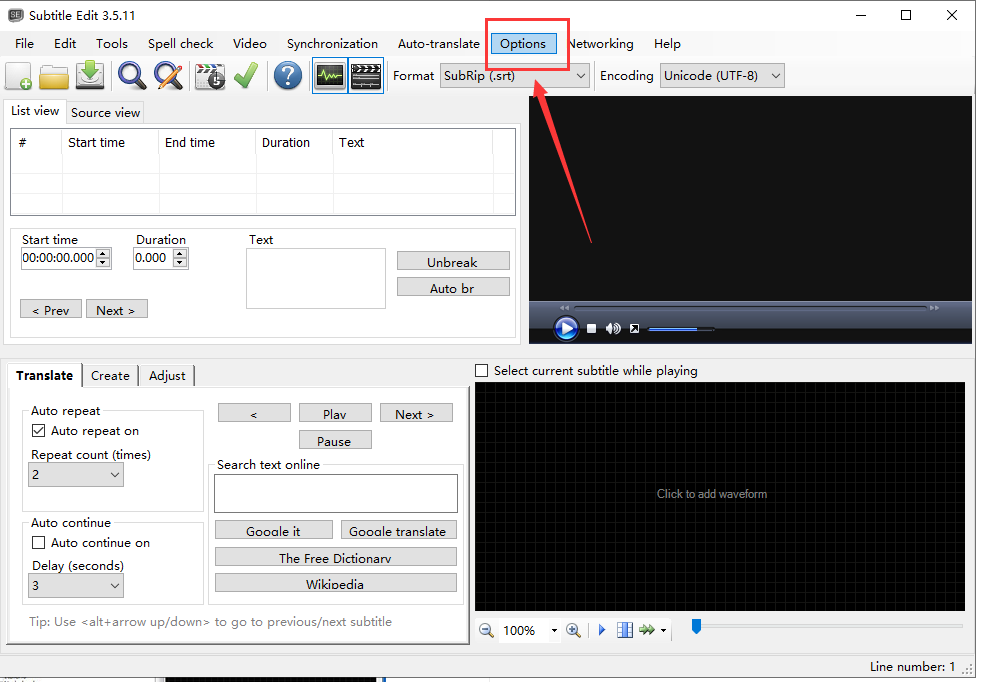Open the File menu

(24, 44)
